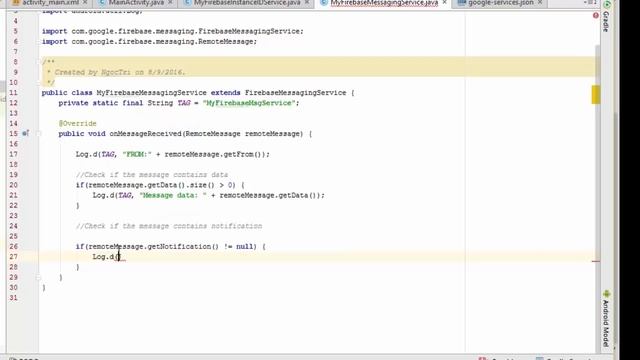Viewport: 640px width, 360px height.
Task: Click extends FirebaseMessagingService on line 11
Action: (x=278, y=93)
